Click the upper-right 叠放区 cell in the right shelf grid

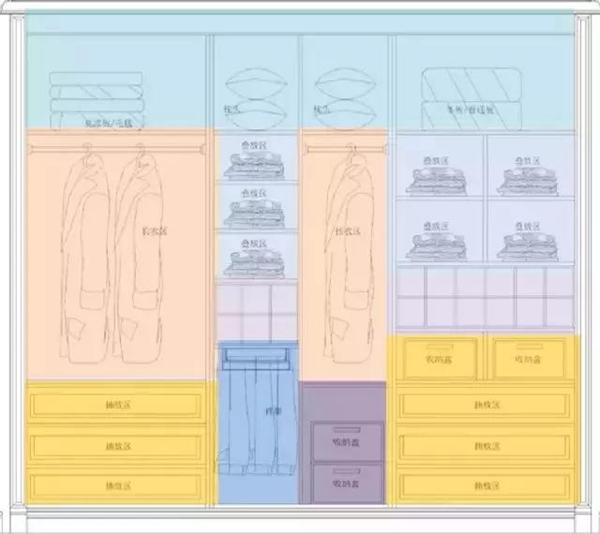(x=530, y=166)
